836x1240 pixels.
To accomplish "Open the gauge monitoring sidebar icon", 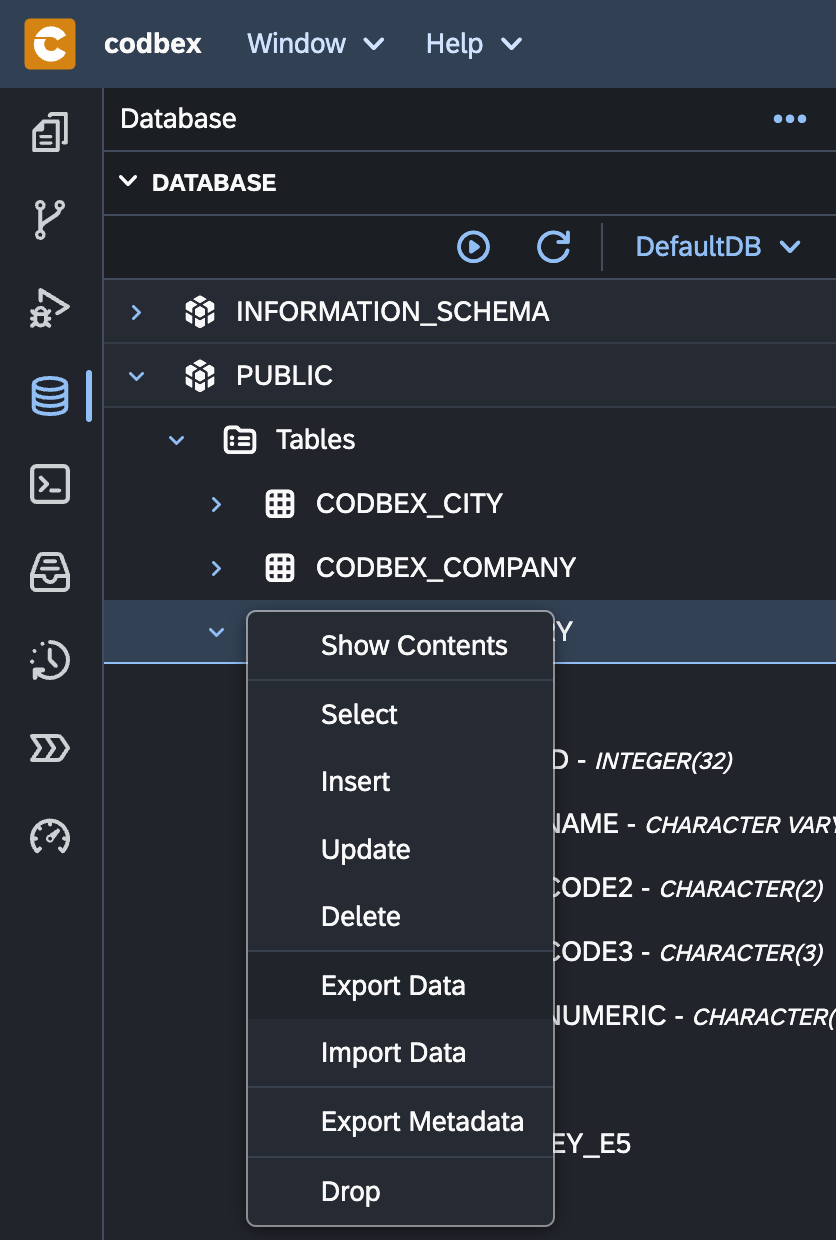I will 50,836.
